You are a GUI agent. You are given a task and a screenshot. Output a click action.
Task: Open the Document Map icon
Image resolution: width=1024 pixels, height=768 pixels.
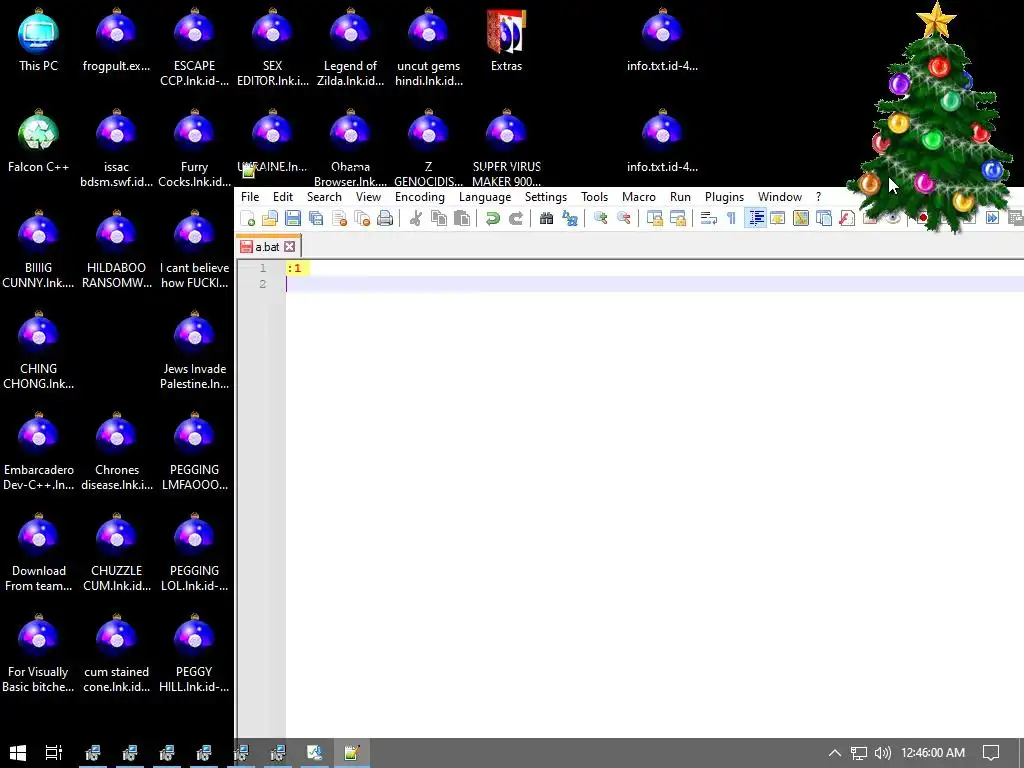click(801, 218)
